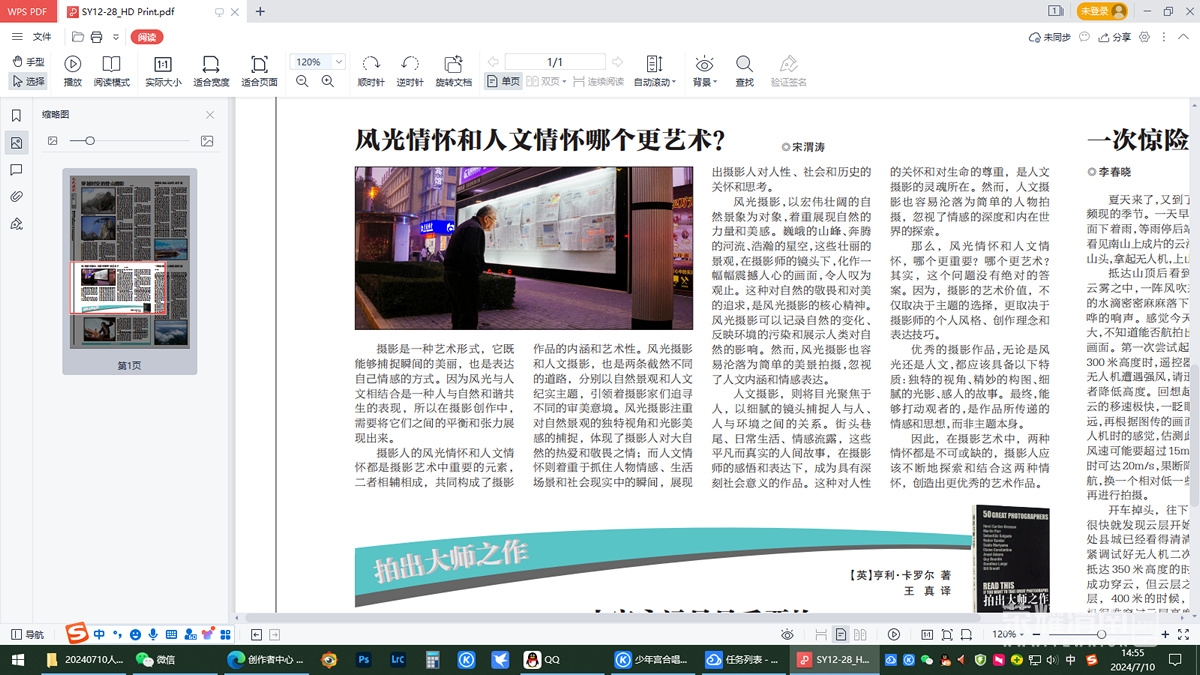
Task: Select the 阅读 tab
Action: [147, 37]
